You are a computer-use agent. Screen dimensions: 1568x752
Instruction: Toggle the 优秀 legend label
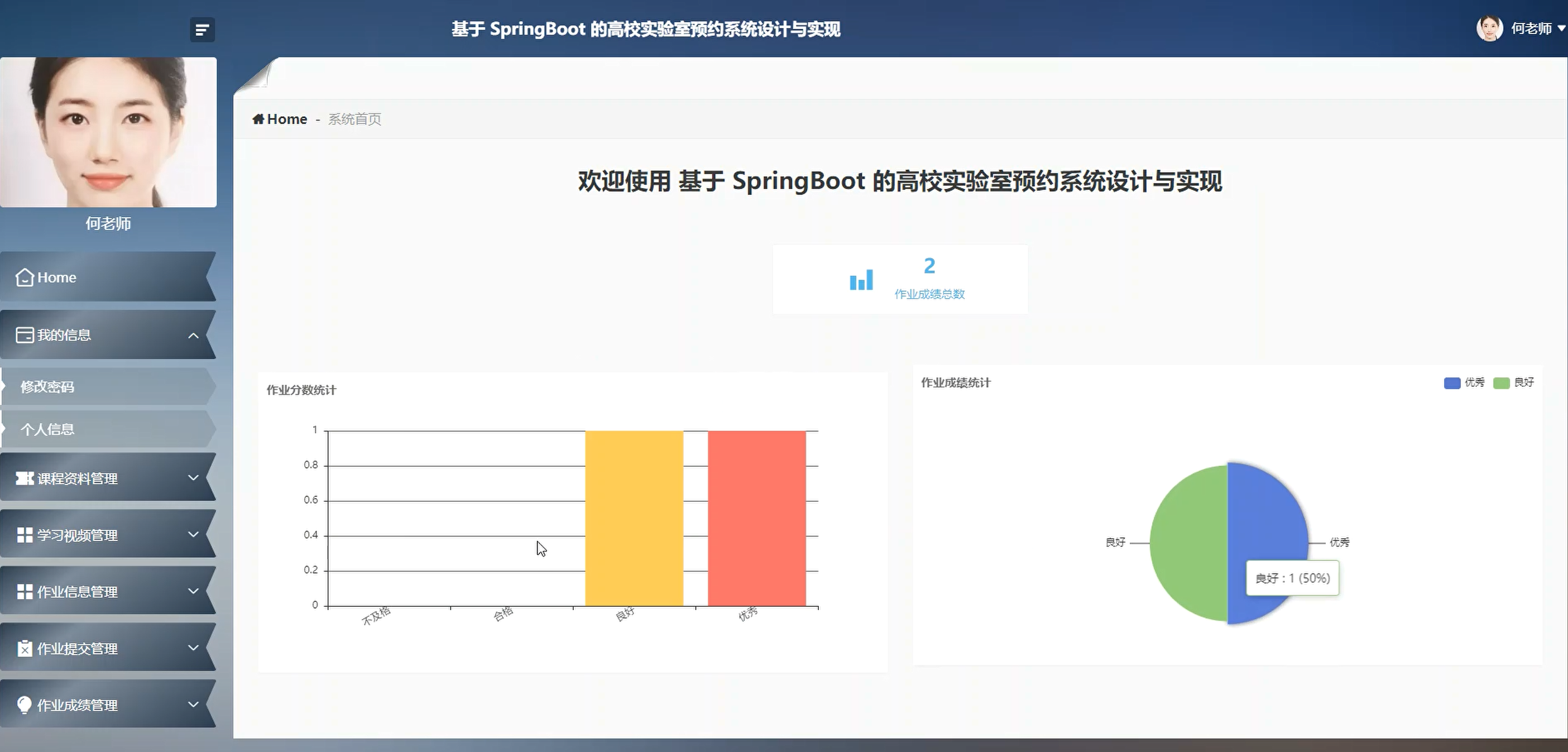tap(1474, 382)
